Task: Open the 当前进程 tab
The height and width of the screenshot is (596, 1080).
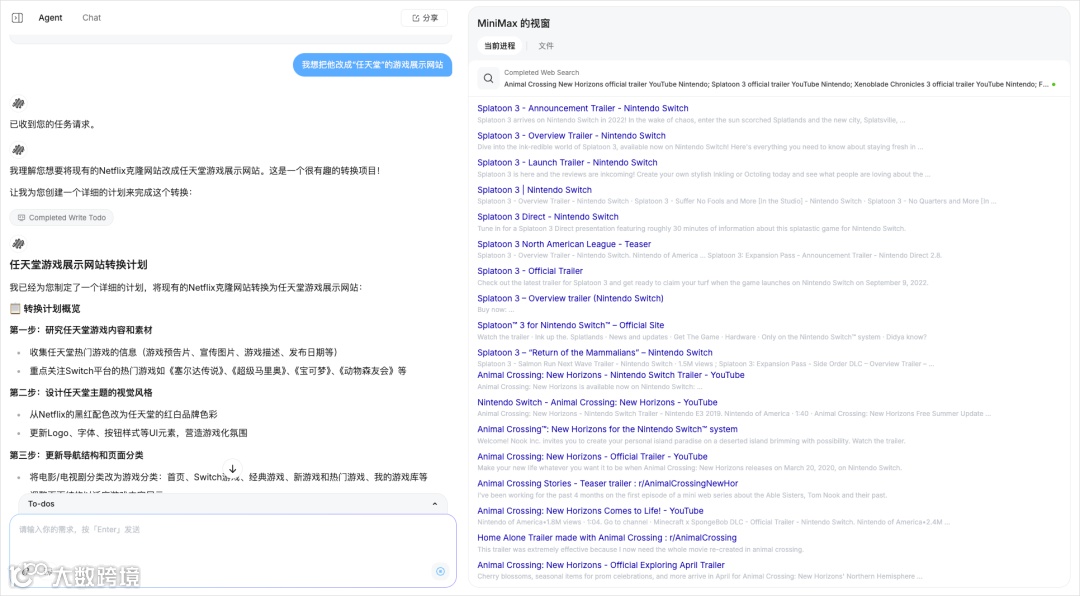Action: (x=499, y=45)
